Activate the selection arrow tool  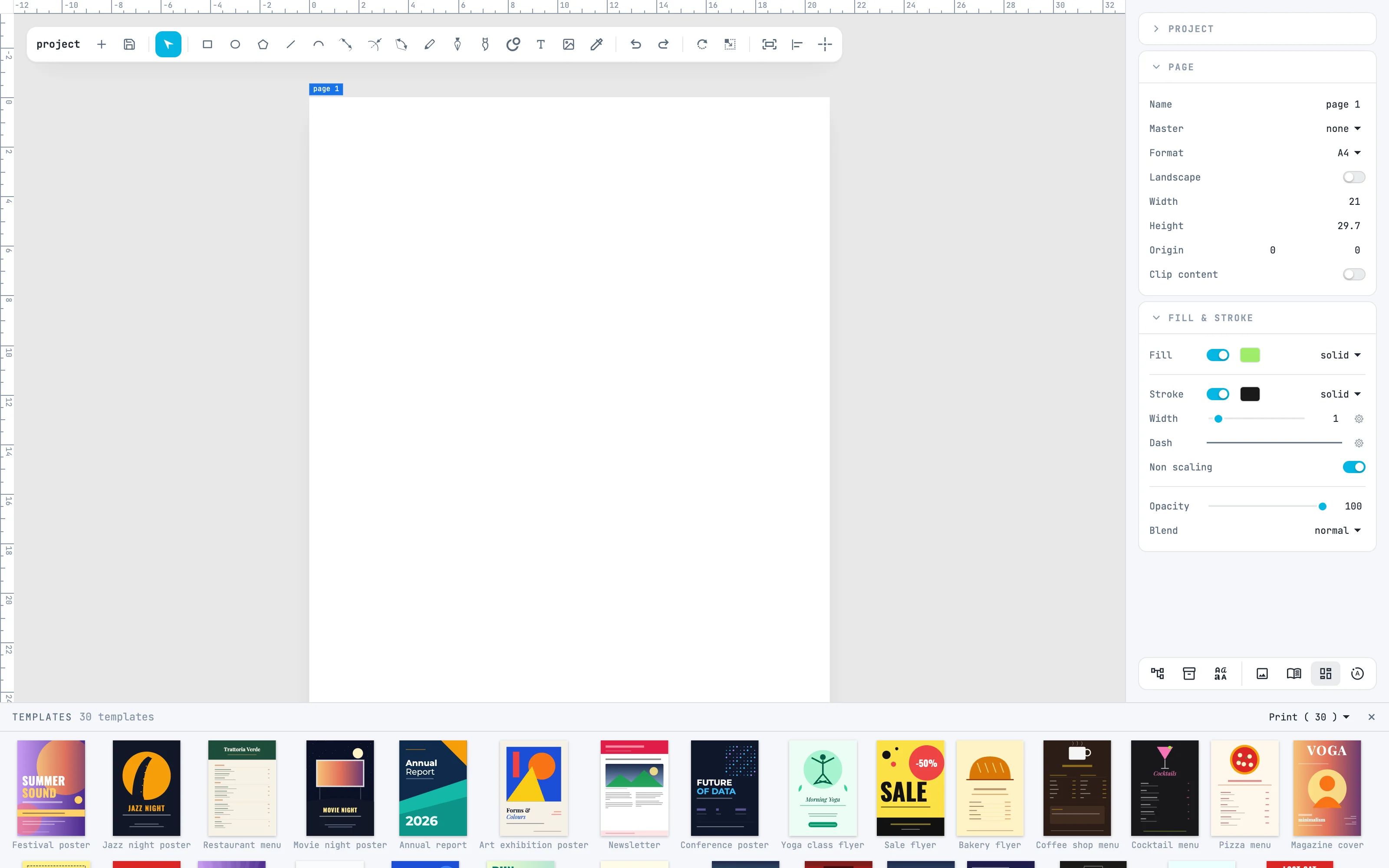168,44
